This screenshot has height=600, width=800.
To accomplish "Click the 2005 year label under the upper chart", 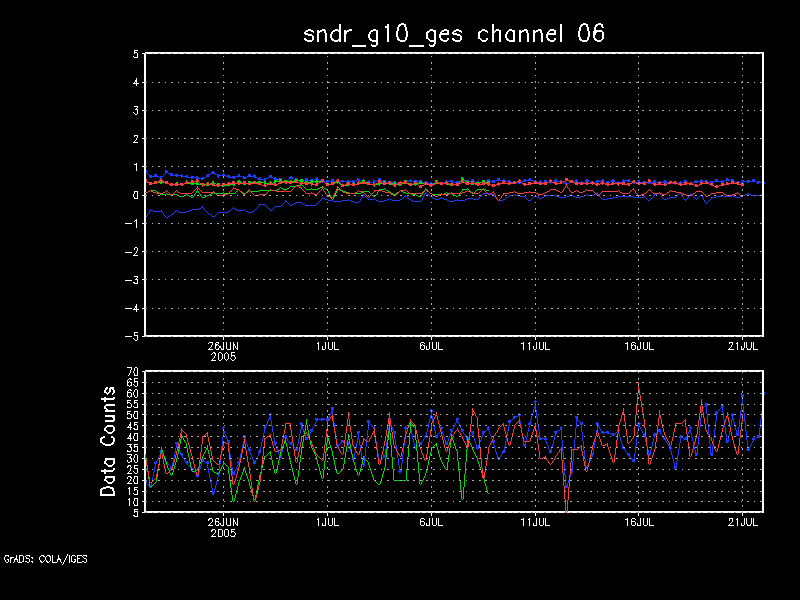I will point(223,356).
